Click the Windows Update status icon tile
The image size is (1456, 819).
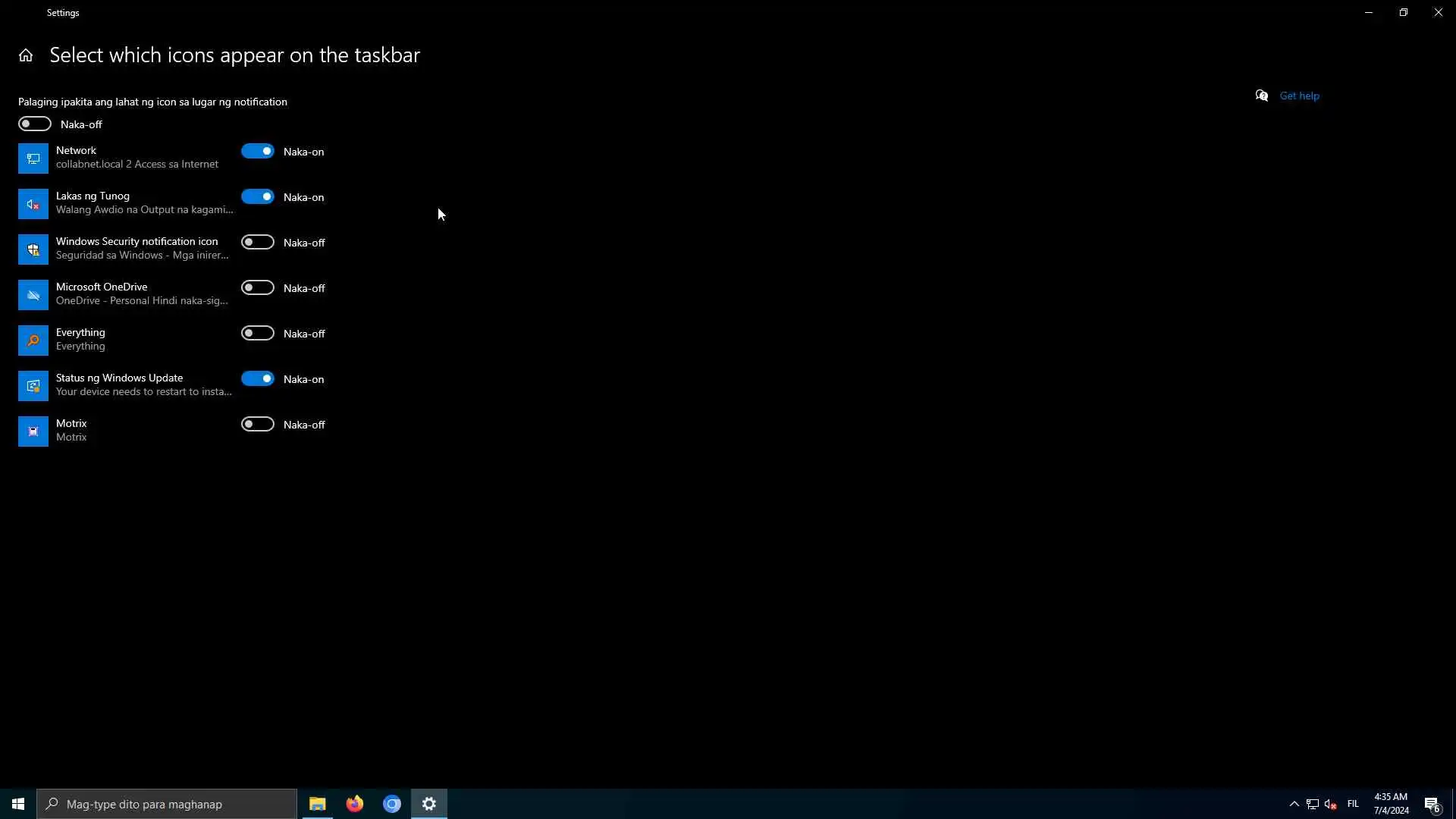pyautogui.click(x=33, y=386)
